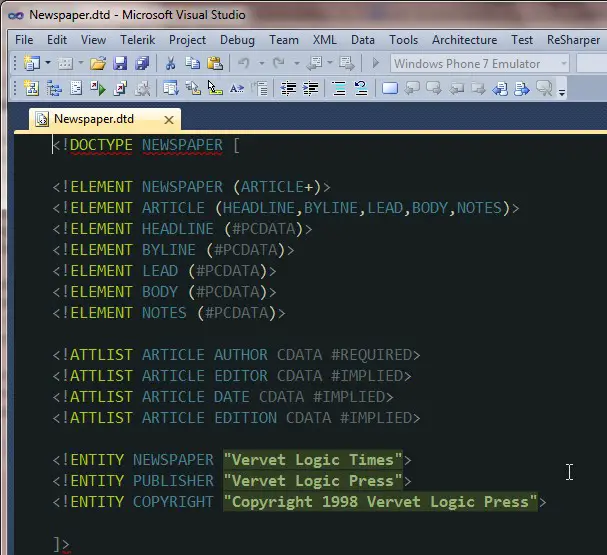
Task: Open the toolbar overflow options arrow
Action: 562,91
